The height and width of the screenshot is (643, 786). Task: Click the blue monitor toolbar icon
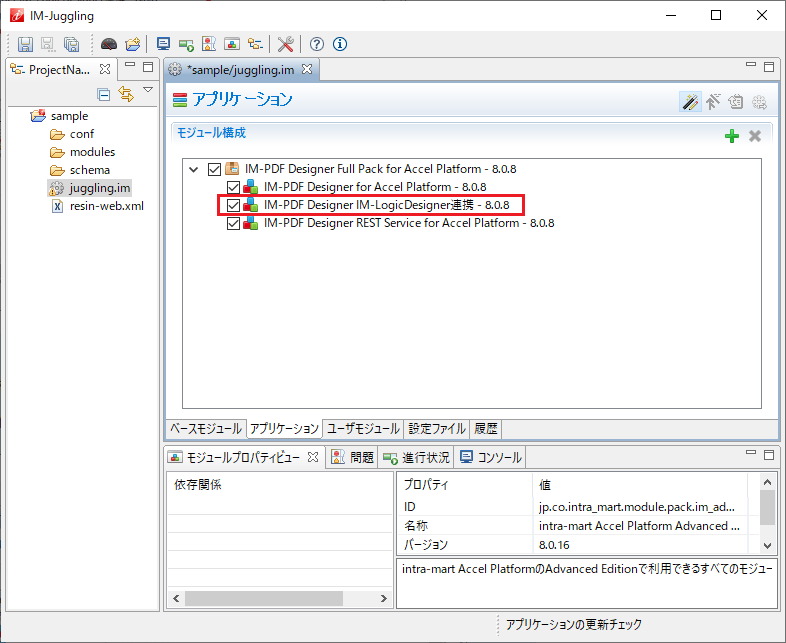163,44
